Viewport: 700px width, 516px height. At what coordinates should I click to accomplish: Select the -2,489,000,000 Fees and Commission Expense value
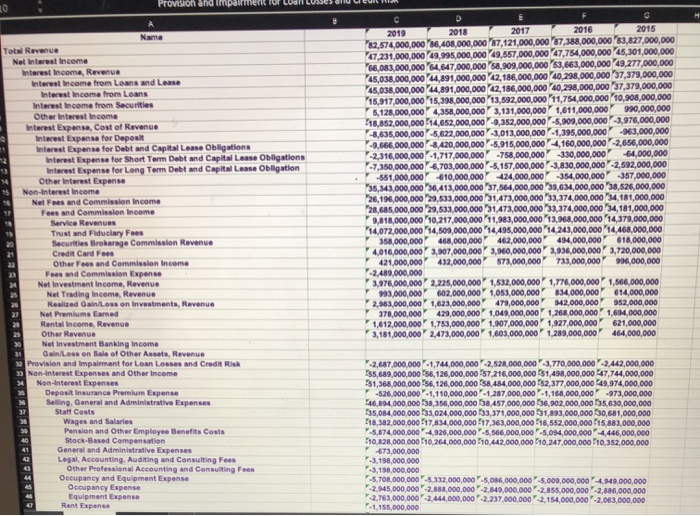pos(395,273)
